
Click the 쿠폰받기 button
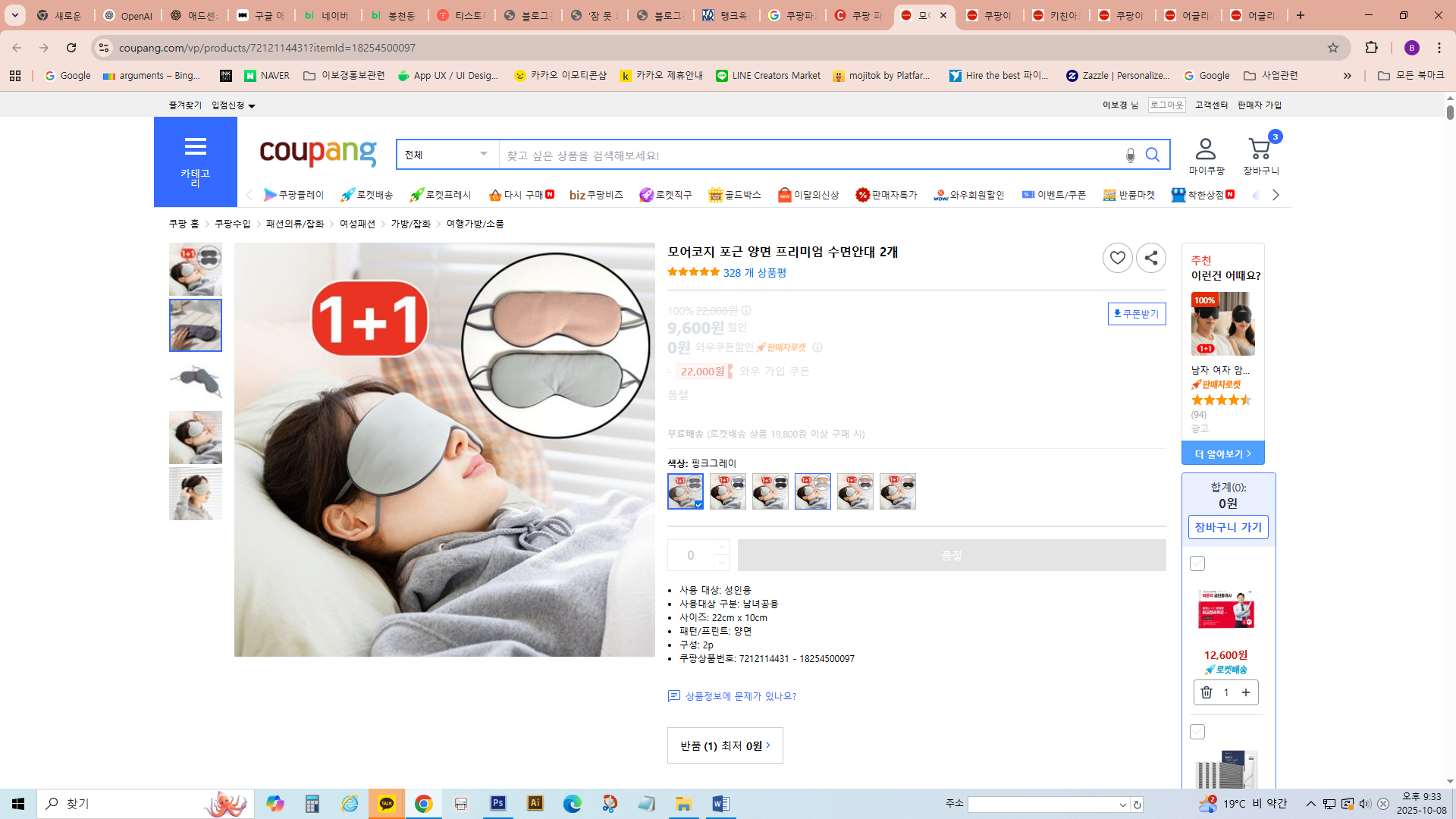1137,313
